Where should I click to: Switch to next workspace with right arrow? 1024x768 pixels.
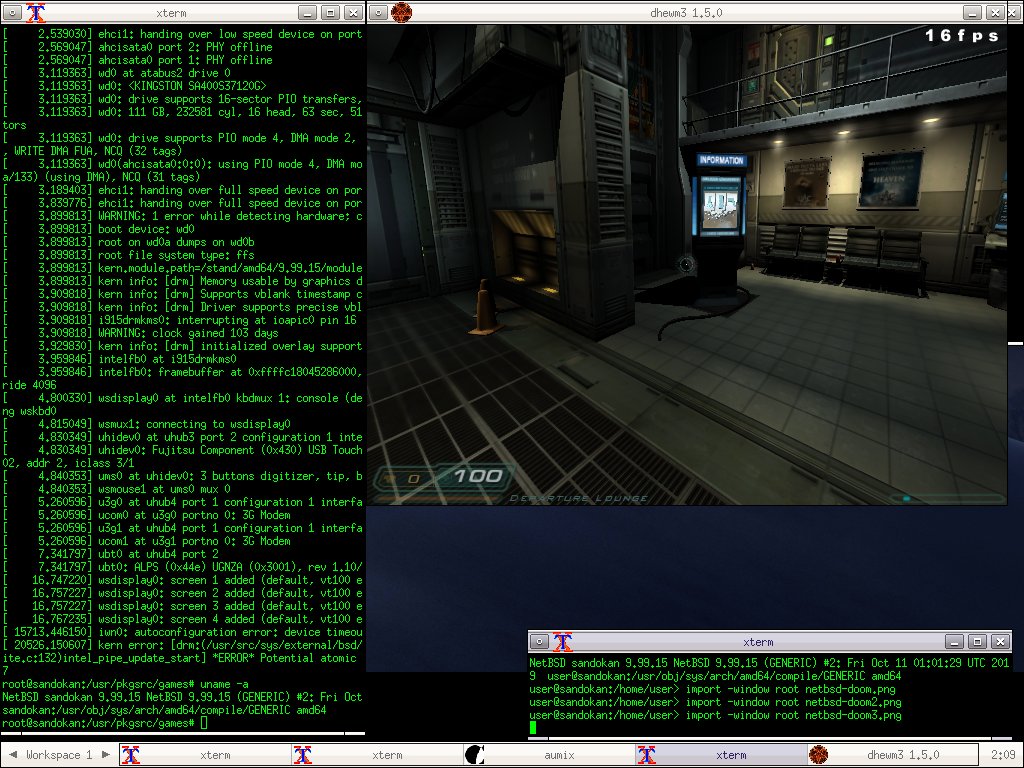(x=106, y=755)
